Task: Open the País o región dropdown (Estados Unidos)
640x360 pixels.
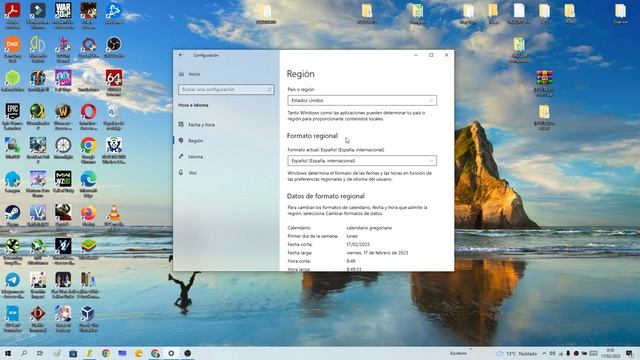Action: [362, 100]
